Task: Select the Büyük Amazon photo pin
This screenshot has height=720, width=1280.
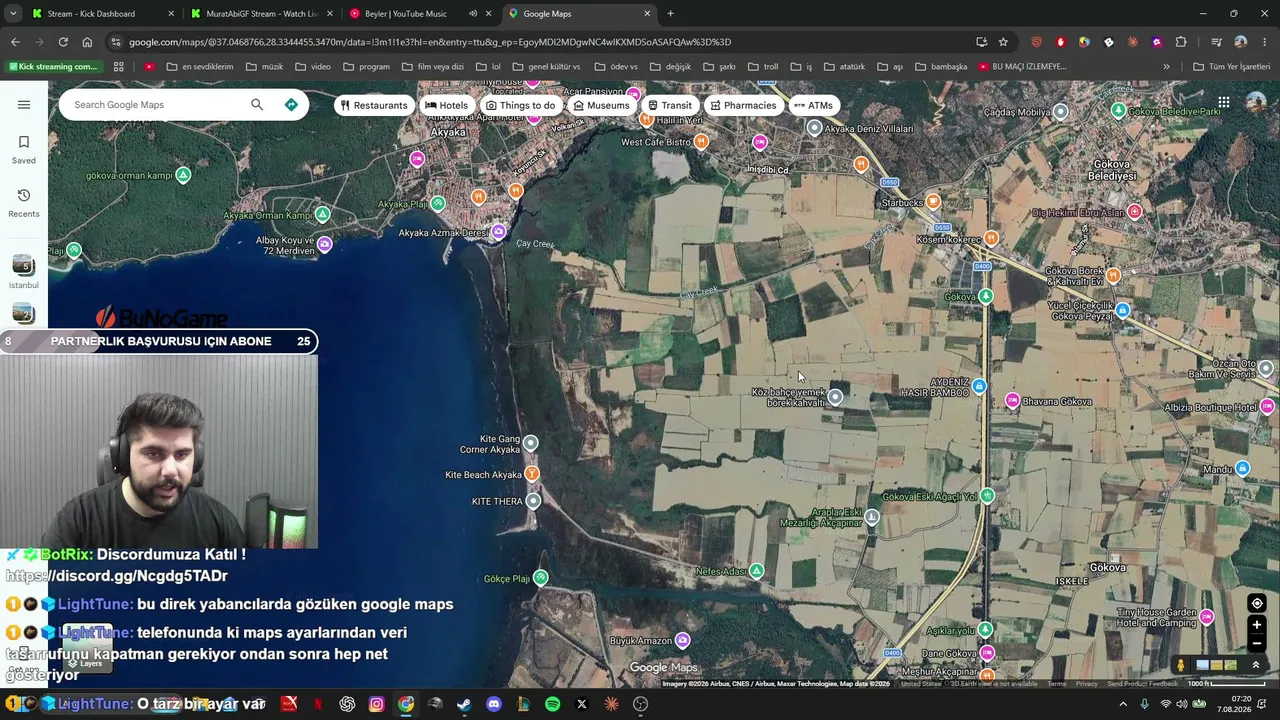Action: [x=682, y=640]
